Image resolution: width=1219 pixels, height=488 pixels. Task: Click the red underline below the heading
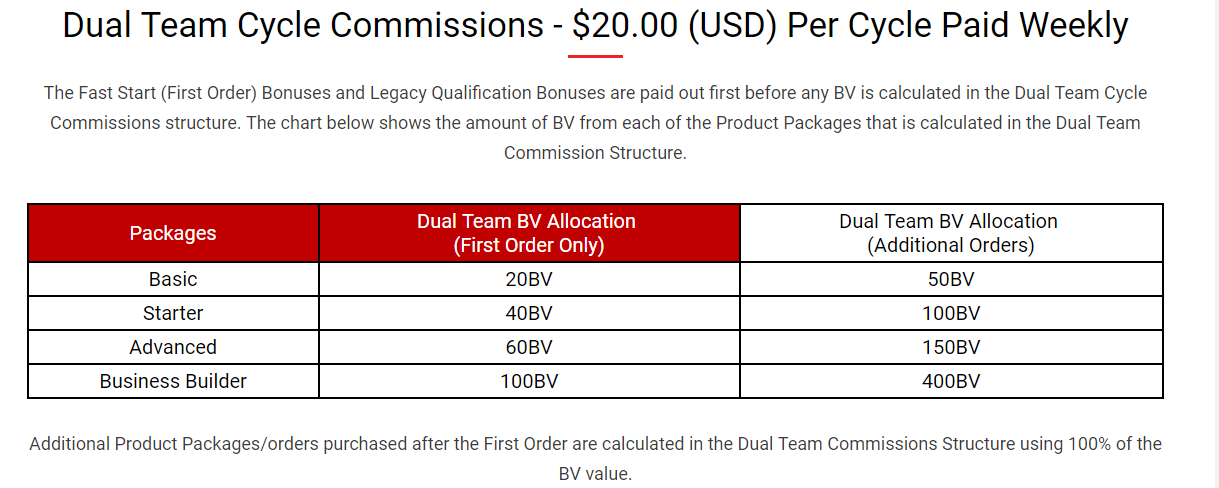pos(595,56)
